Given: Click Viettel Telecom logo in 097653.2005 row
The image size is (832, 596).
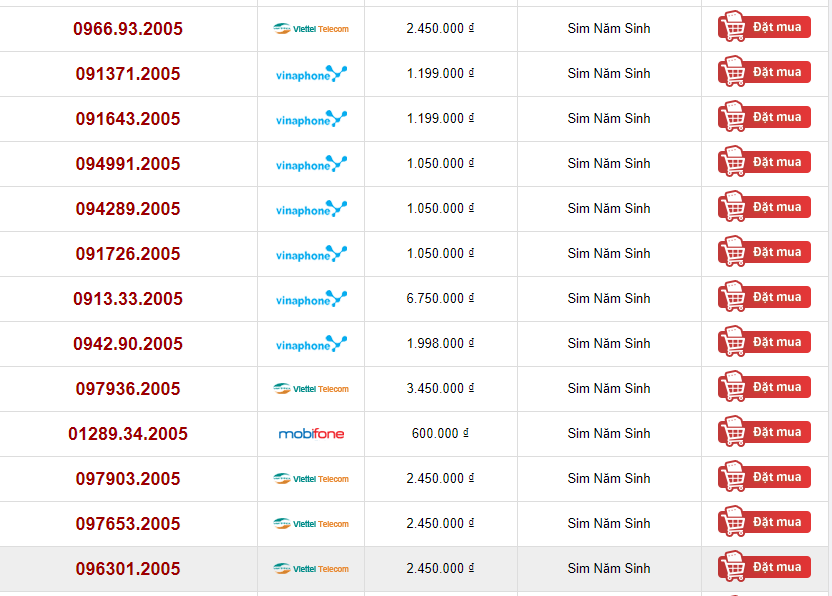Looking at the screenshot, I should [311, 524].
